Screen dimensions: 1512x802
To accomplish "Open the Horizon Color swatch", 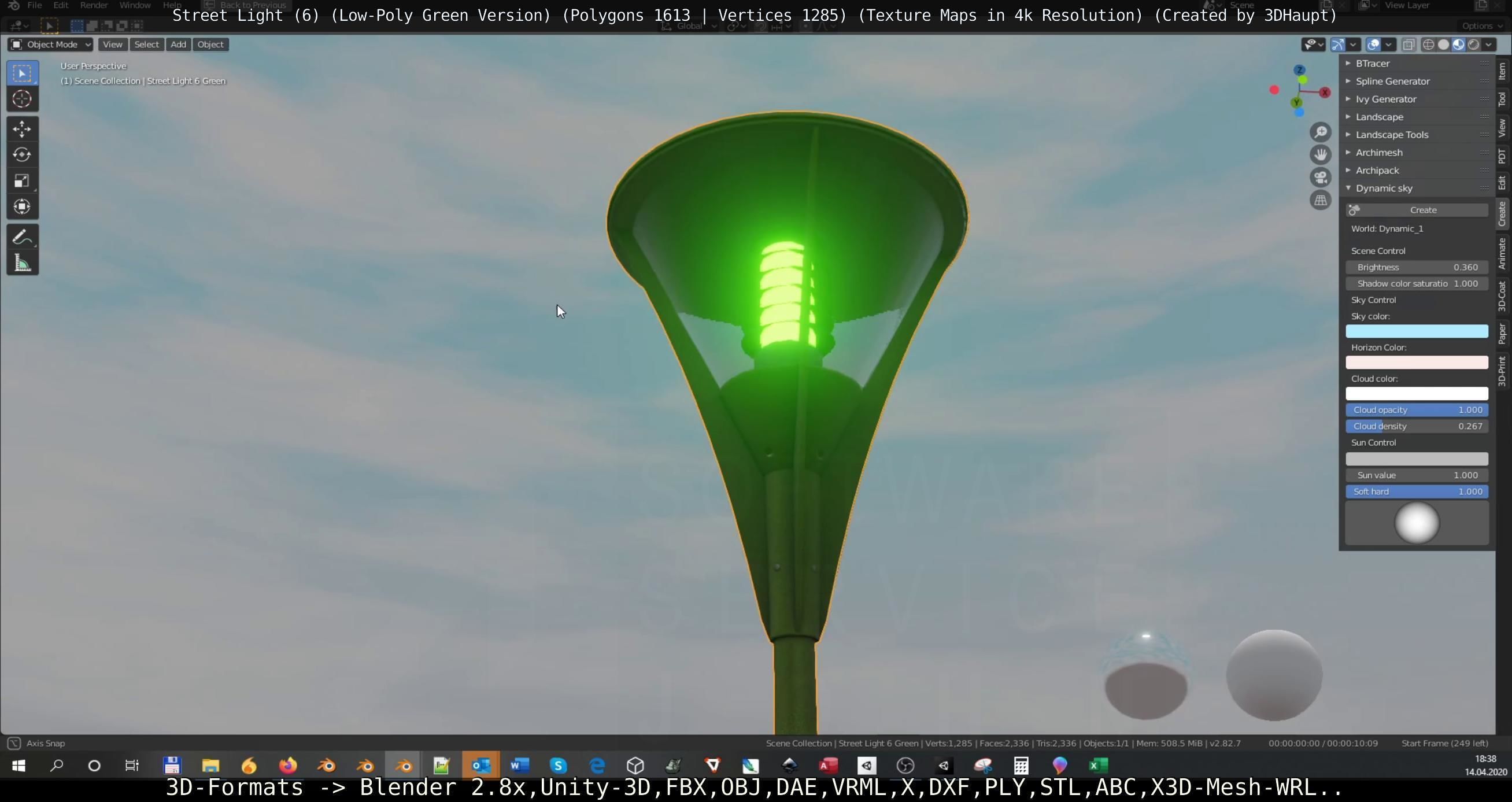I will (1417, 363).
